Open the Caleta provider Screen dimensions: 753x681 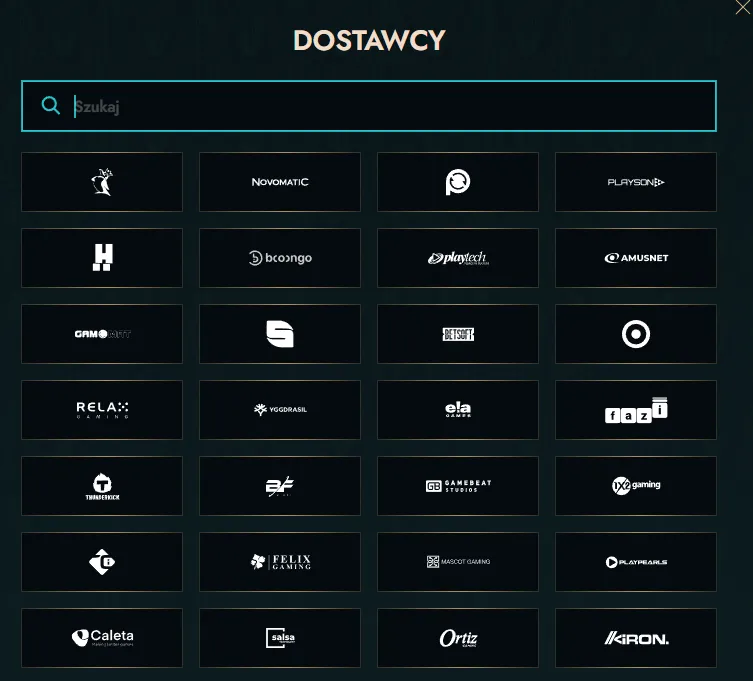coord(102,638)
